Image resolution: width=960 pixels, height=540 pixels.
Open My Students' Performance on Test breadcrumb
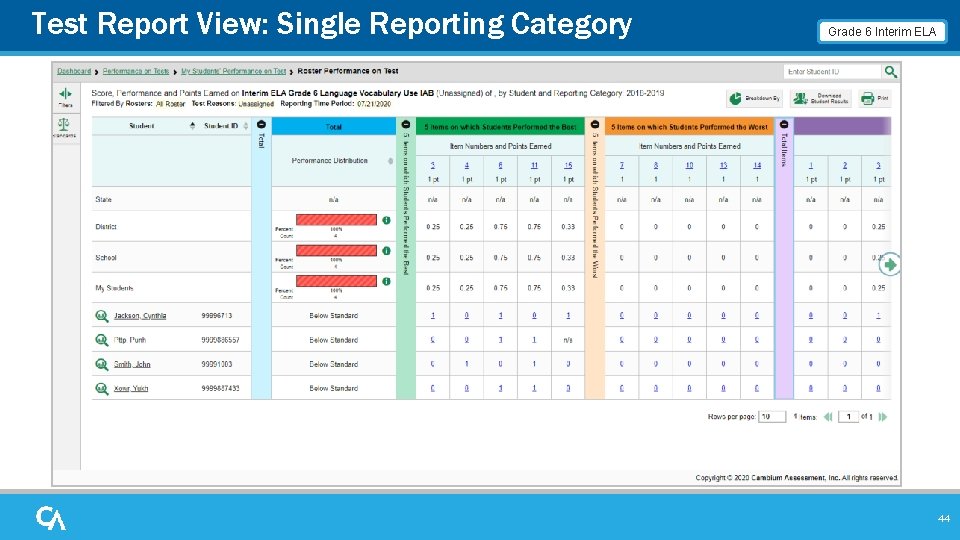233,71
